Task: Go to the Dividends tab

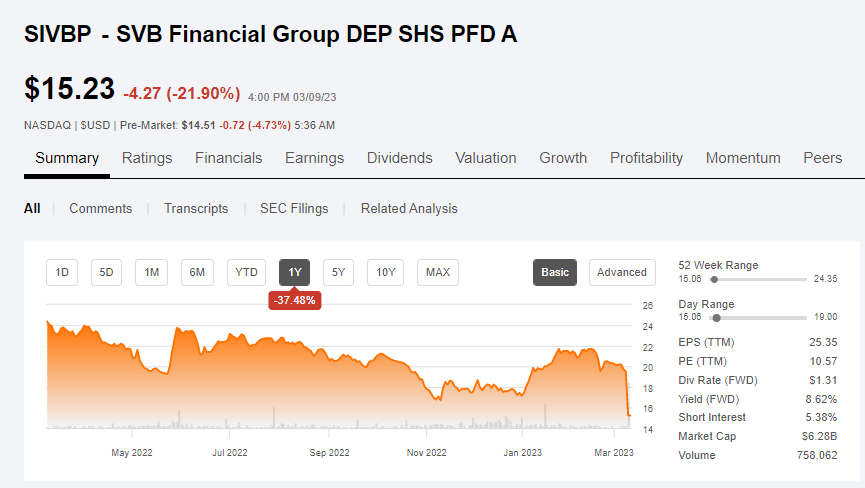Action: pos(399,158)
